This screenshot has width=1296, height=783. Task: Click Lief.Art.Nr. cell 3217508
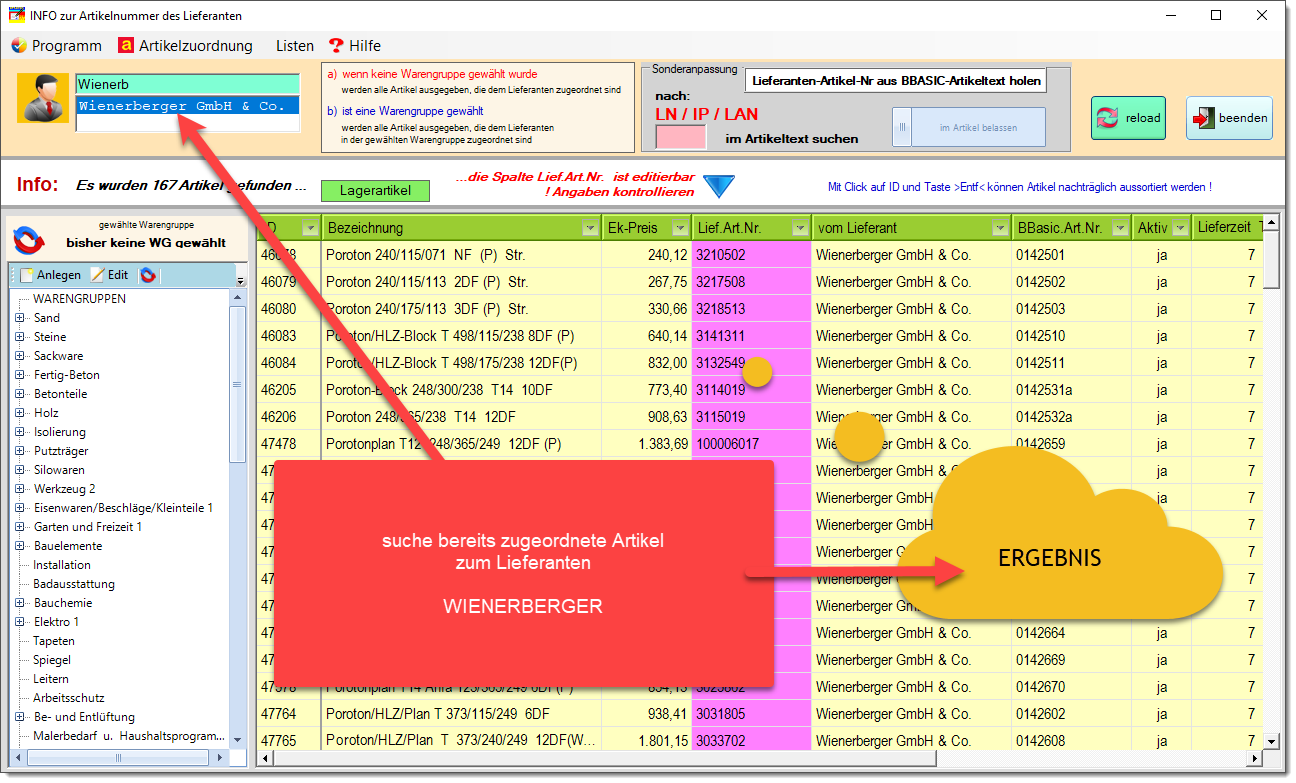751,282
